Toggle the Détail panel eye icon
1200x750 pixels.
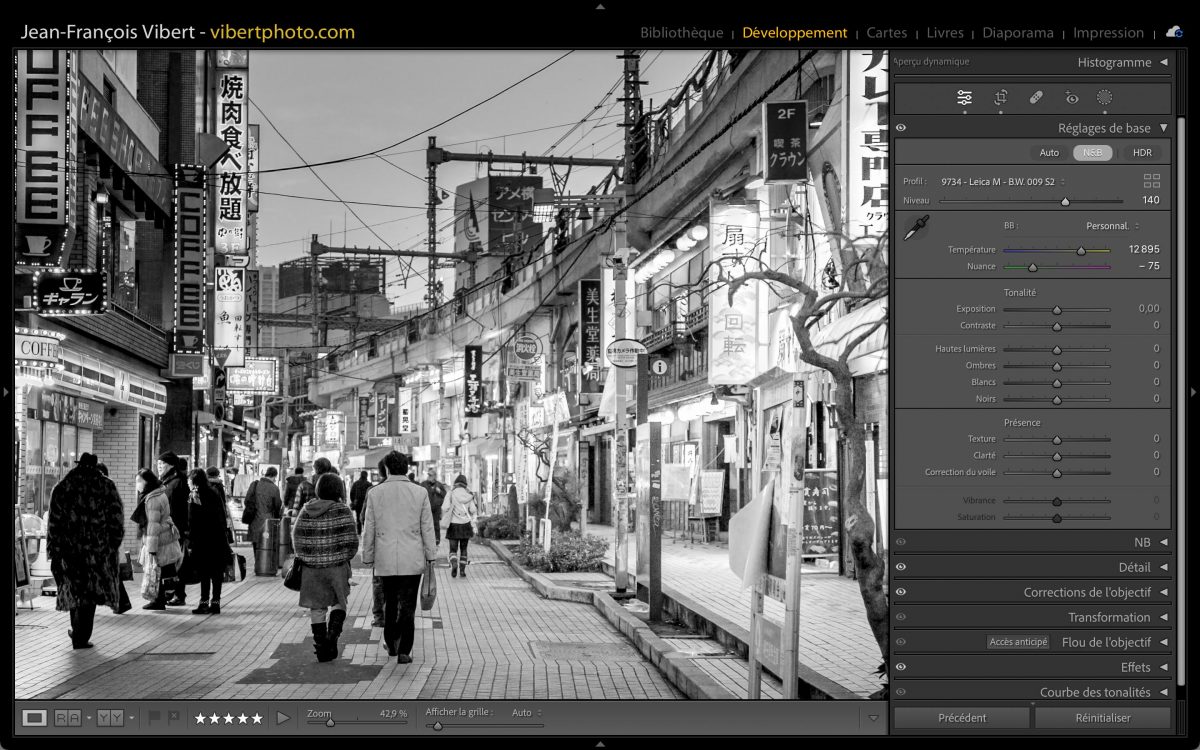tap(901, 567)
